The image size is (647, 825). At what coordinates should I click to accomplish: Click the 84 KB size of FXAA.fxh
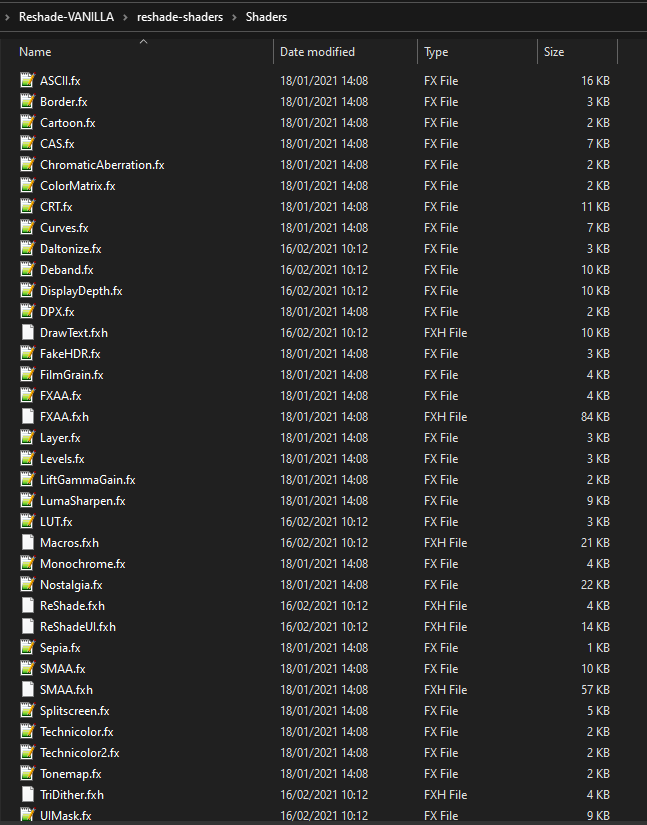pos(595,417)
